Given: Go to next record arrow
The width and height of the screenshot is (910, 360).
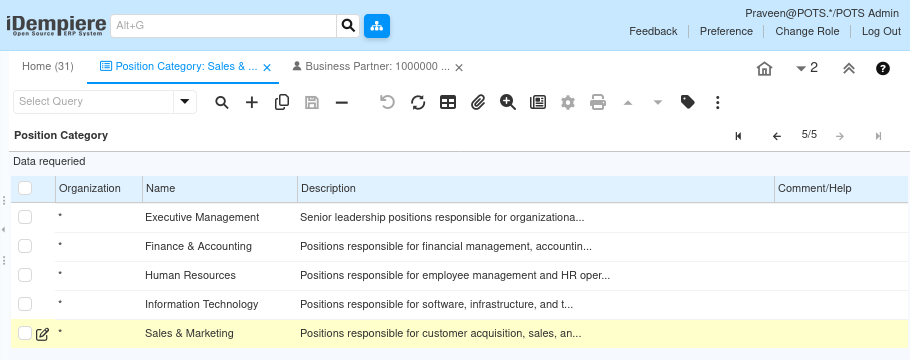Looking at the screenshot, I should coord(839,136).
